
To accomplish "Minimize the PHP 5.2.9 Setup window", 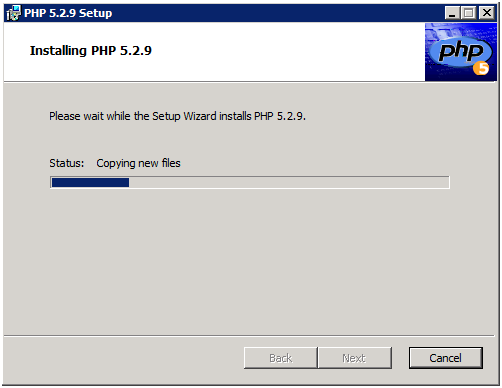I will pos(452,13).
